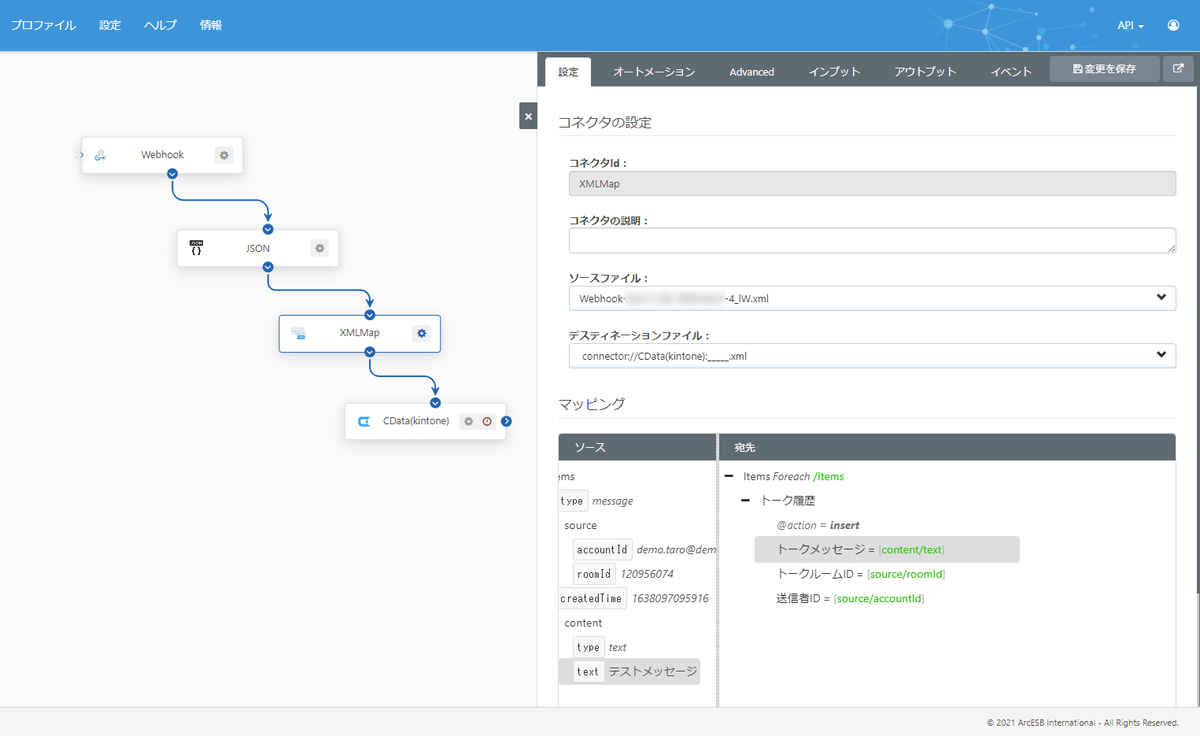The width and height of the screenshot is (1200, 736).
Task: Open the ソースファイル dropdown
Action: tap(872, 298)
